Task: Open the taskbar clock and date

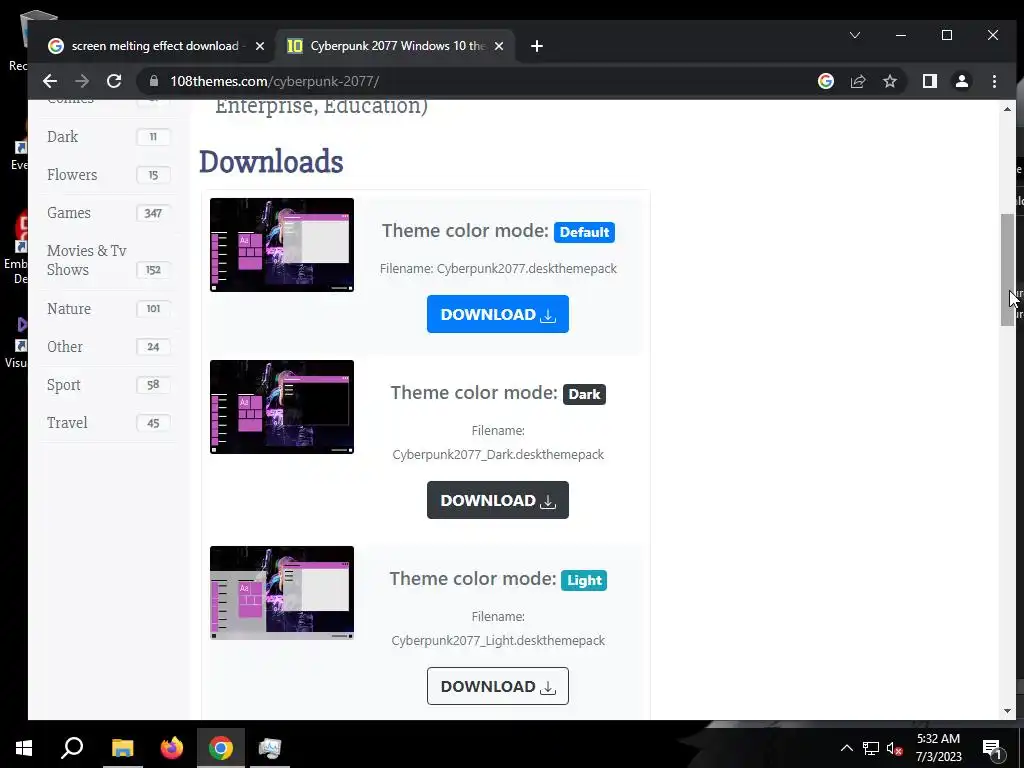Action: click(938, 748)
